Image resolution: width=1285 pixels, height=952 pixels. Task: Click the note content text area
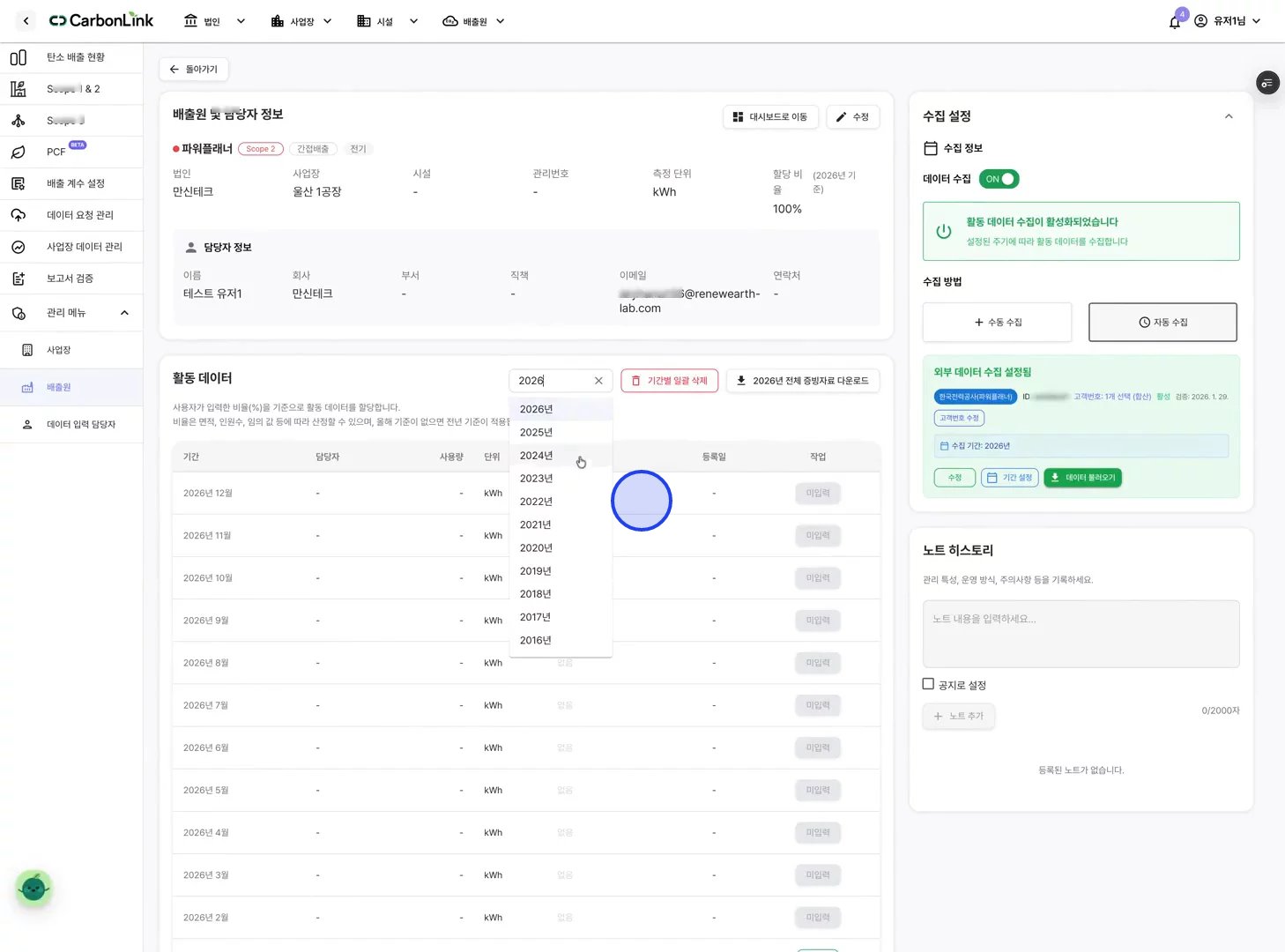(1081, 634)
